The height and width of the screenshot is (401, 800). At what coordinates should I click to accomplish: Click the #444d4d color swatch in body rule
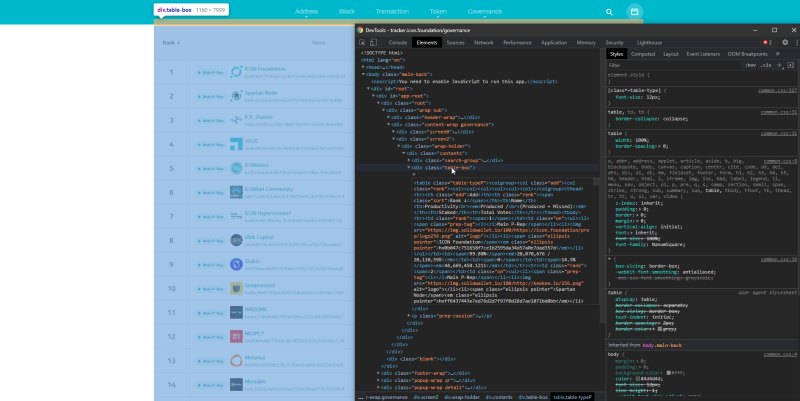(638, 379)
